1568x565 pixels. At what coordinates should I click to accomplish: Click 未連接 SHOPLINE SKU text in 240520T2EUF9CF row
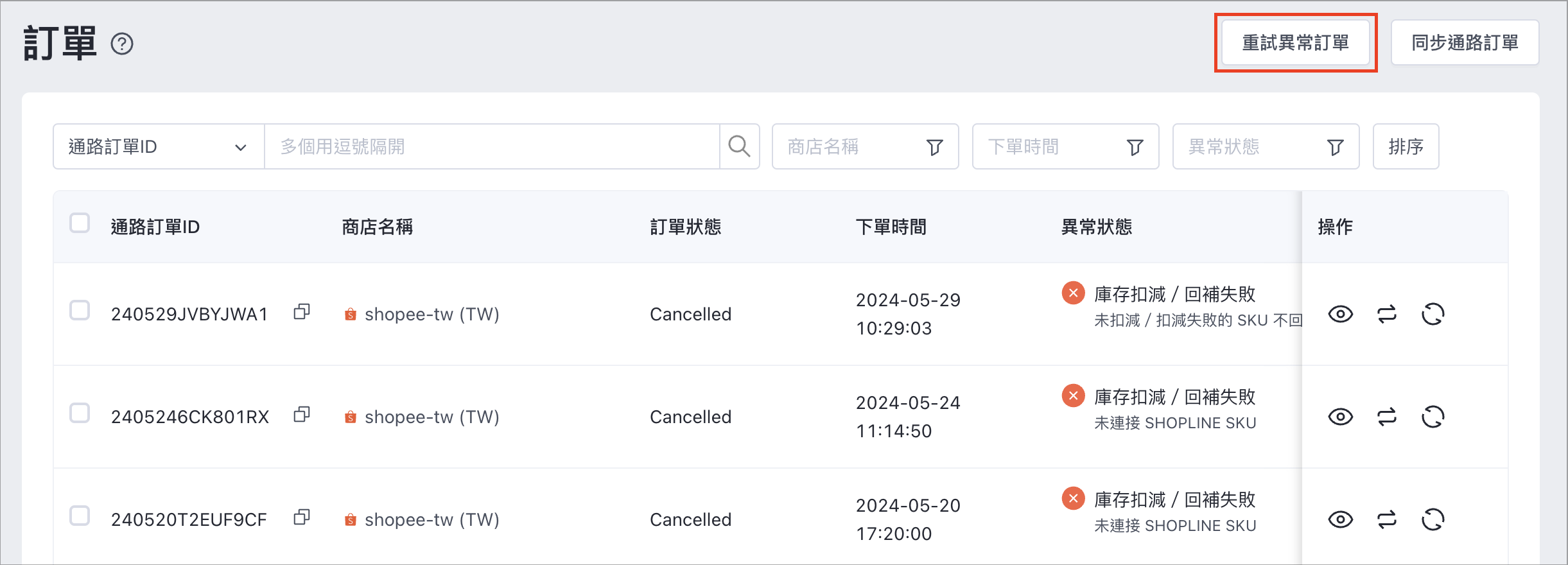1175,526
